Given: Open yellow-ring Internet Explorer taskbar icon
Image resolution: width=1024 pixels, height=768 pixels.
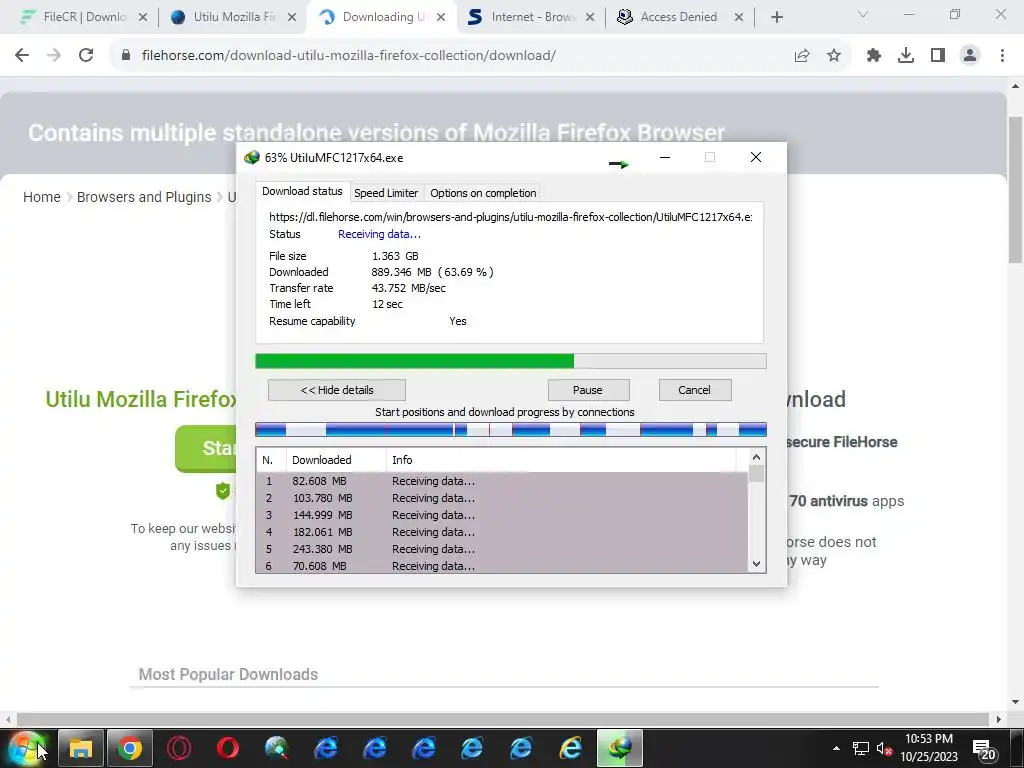Looking at the screenshot, I should tap(570, 748).
